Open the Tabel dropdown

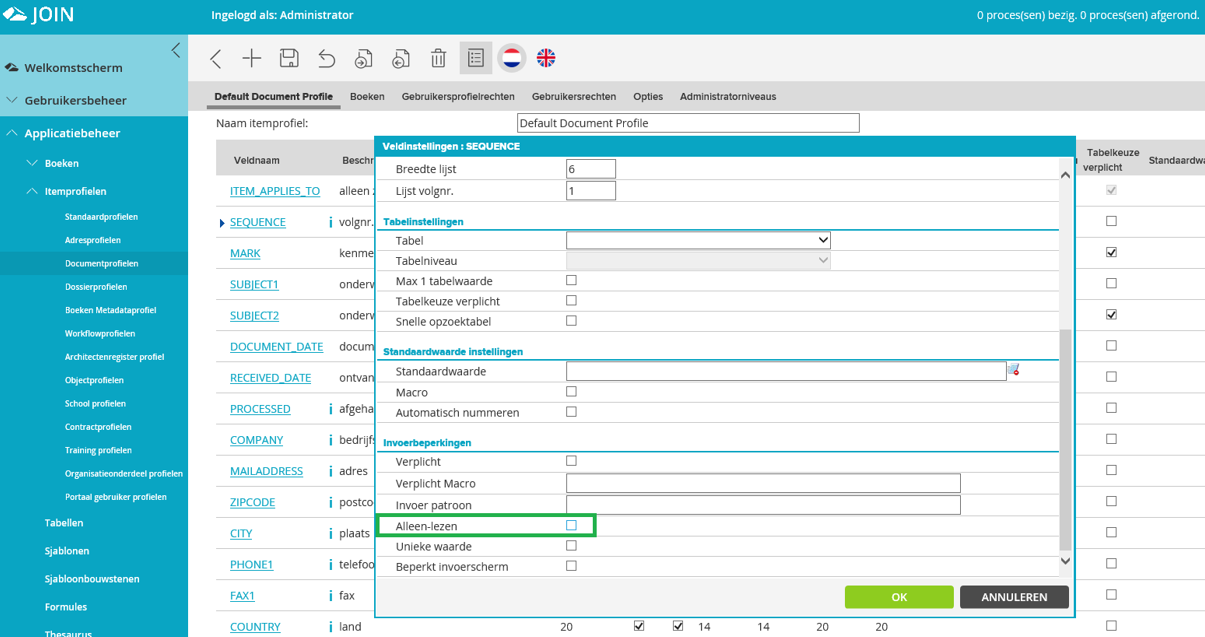(698, 240)
